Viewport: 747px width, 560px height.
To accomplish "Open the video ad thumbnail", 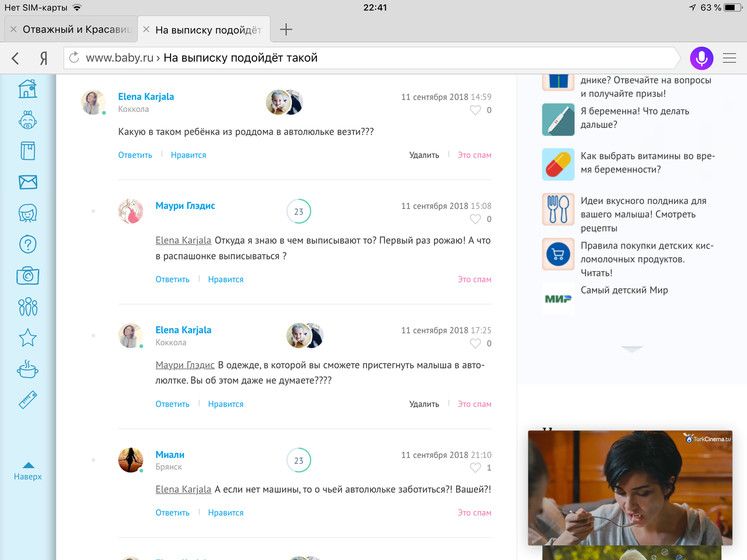I will pos(630,488).
